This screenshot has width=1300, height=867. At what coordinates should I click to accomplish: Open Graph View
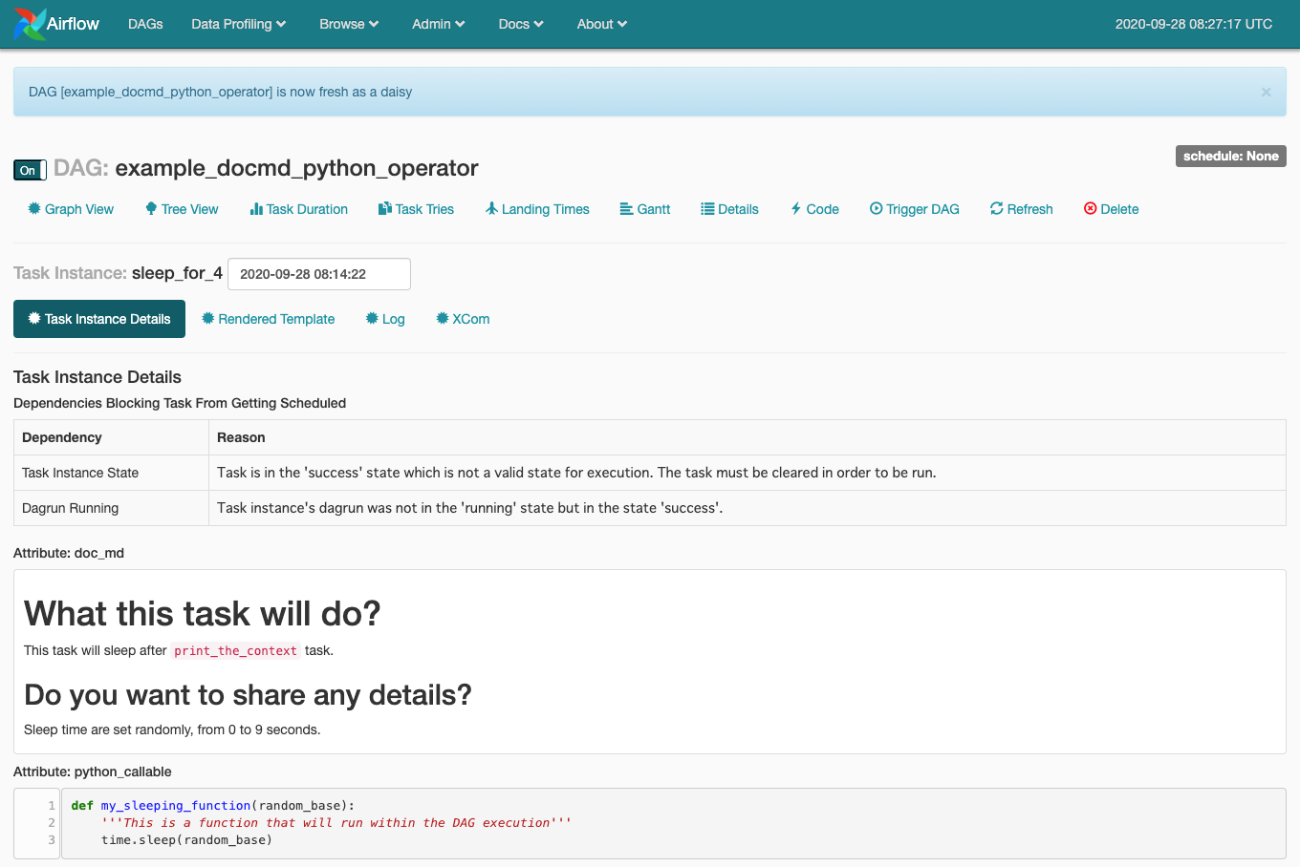point(71,209)
